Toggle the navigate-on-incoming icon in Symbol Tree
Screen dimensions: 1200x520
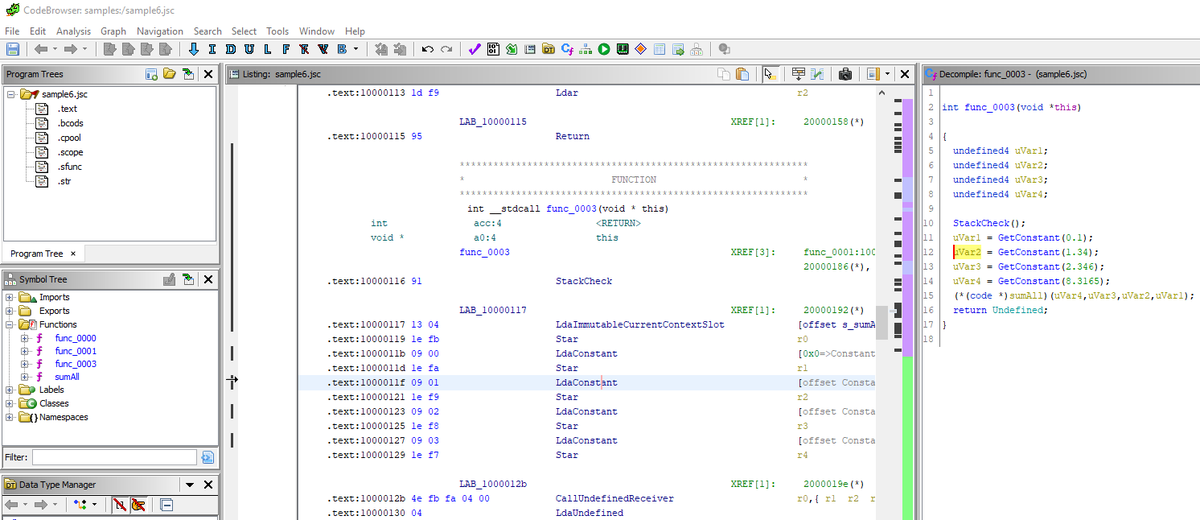pos(187,279)
